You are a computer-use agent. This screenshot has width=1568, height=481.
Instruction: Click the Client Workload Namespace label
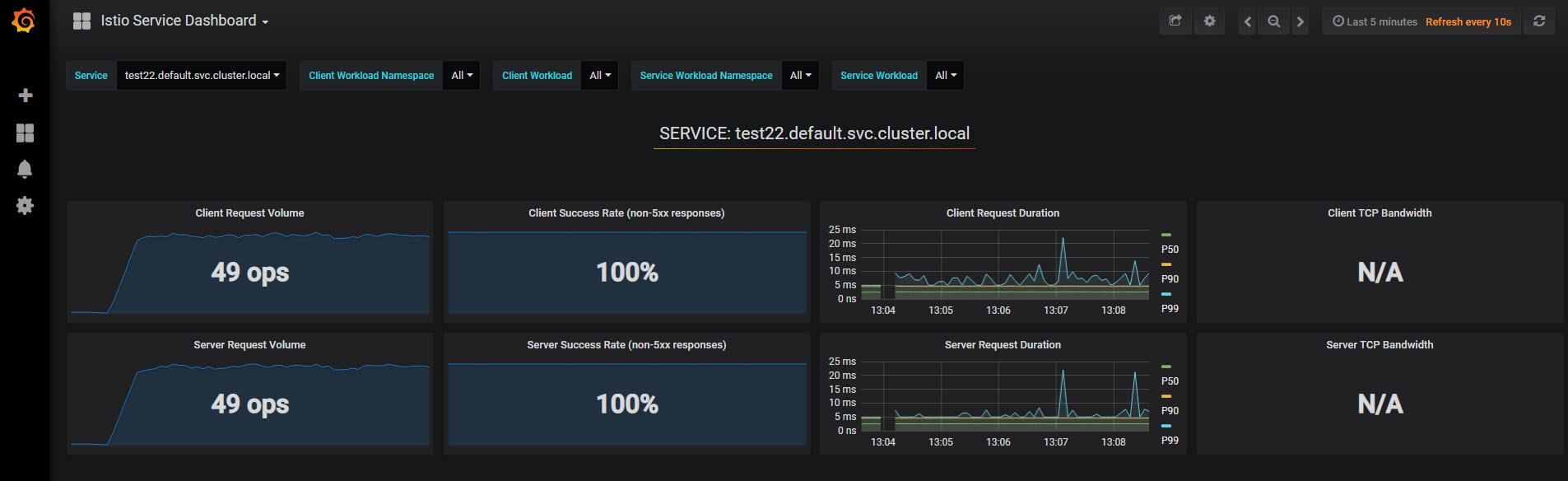(x=371, y=75)
